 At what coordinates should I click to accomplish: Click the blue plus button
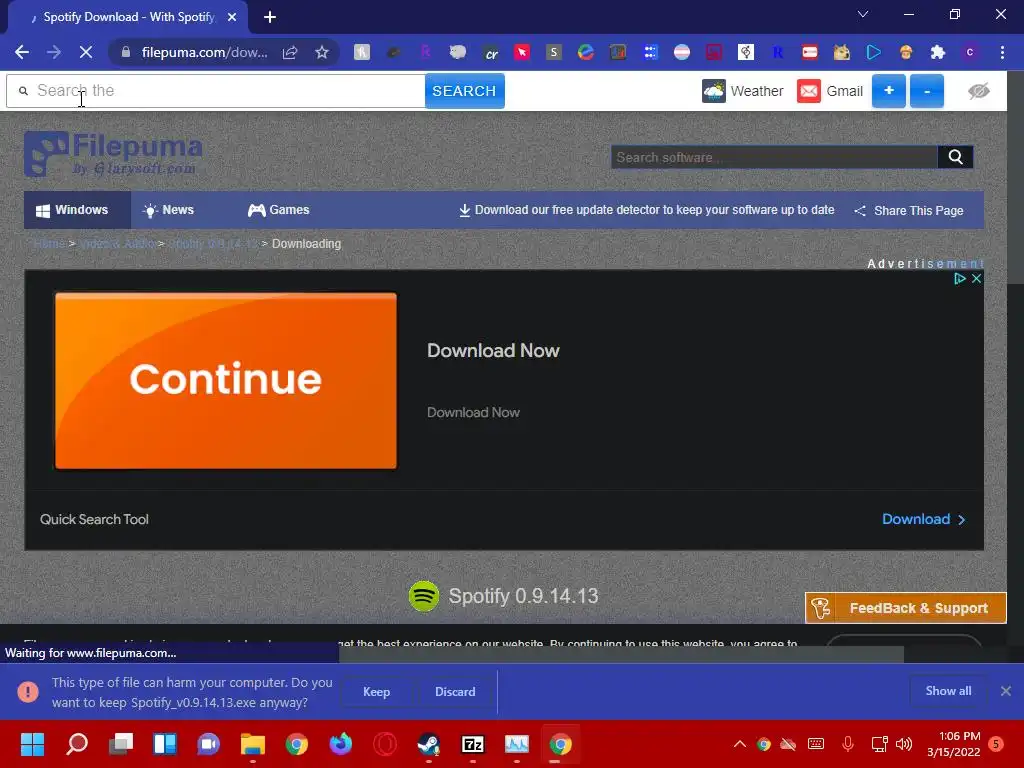point(889,91)
